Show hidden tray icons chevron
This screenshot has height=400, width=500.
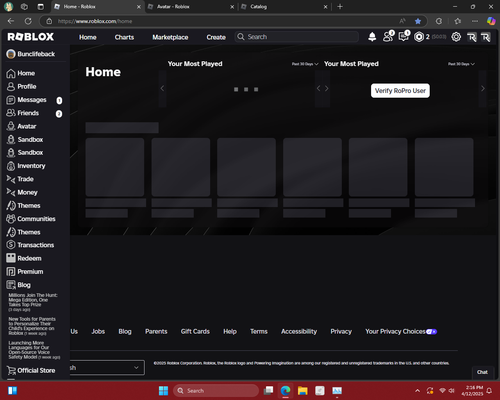[x=417, y=391]
